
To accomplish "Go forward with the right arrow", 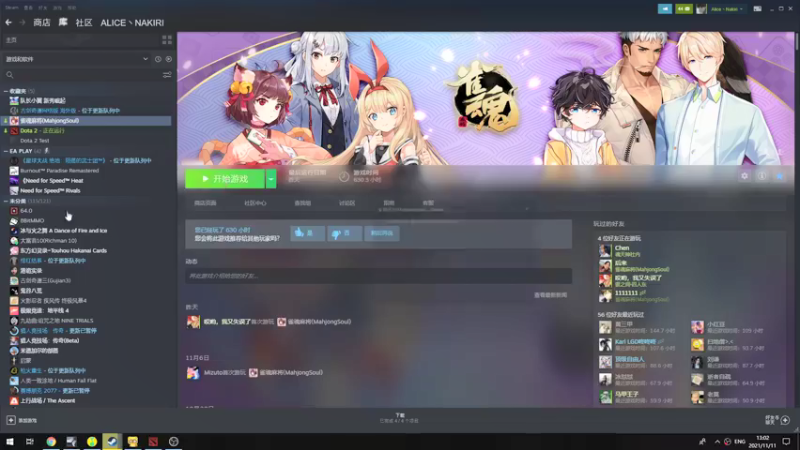I will (22, 22).
